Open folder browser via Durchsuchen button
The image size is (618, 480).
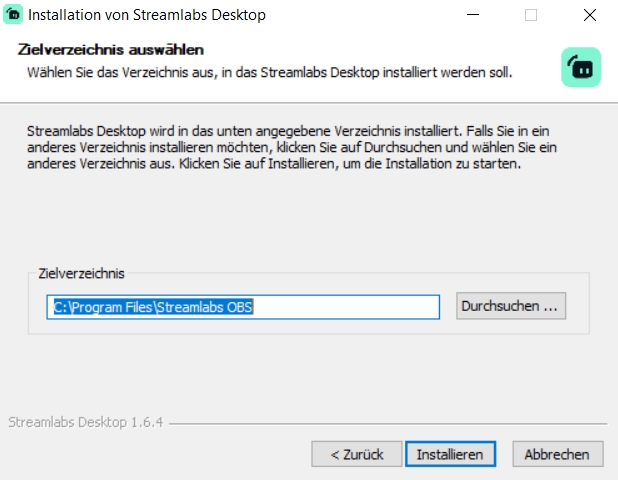tap(512, 306)
